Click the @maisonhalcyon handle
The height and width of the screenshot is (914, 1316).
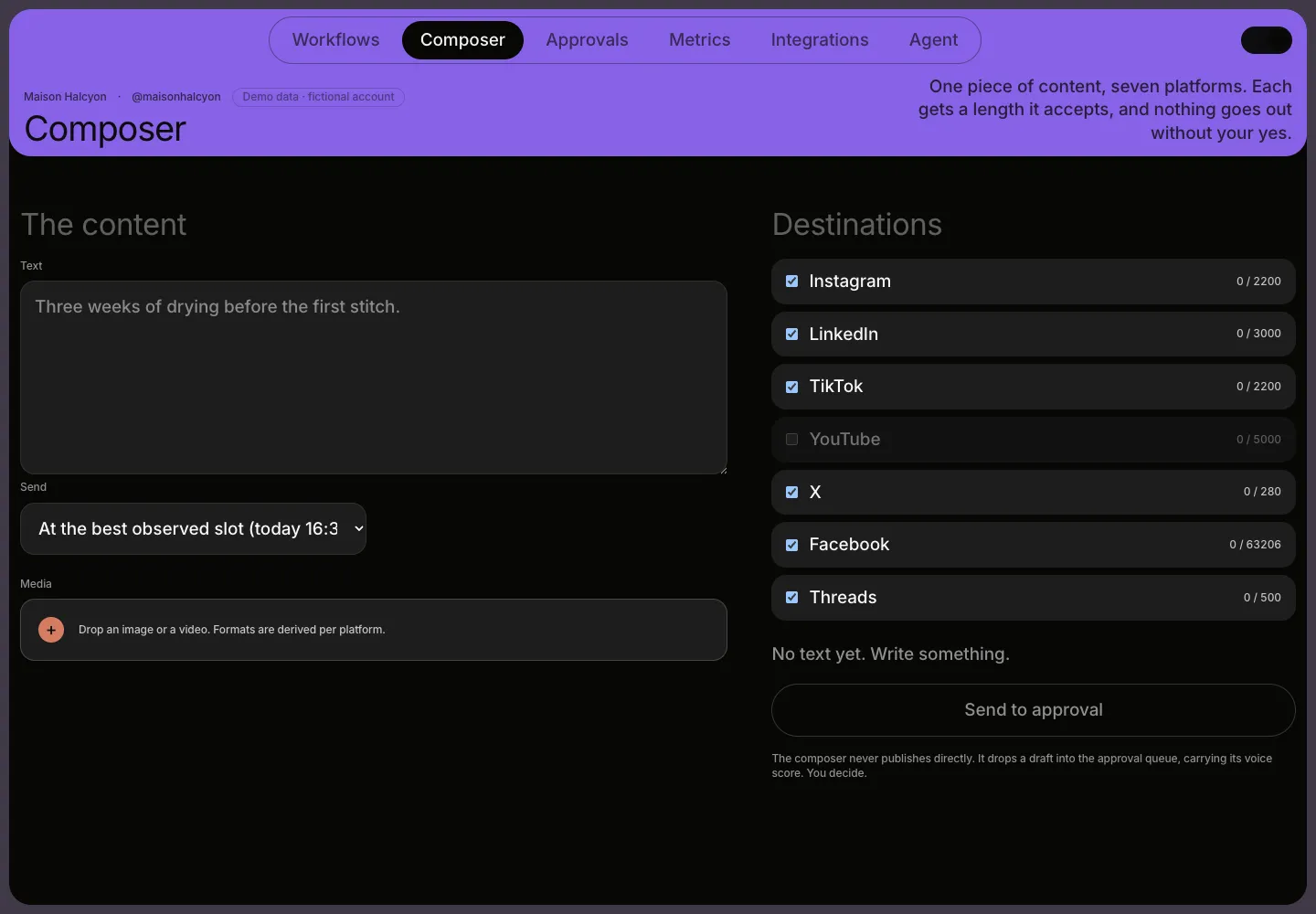click(176, 97)
